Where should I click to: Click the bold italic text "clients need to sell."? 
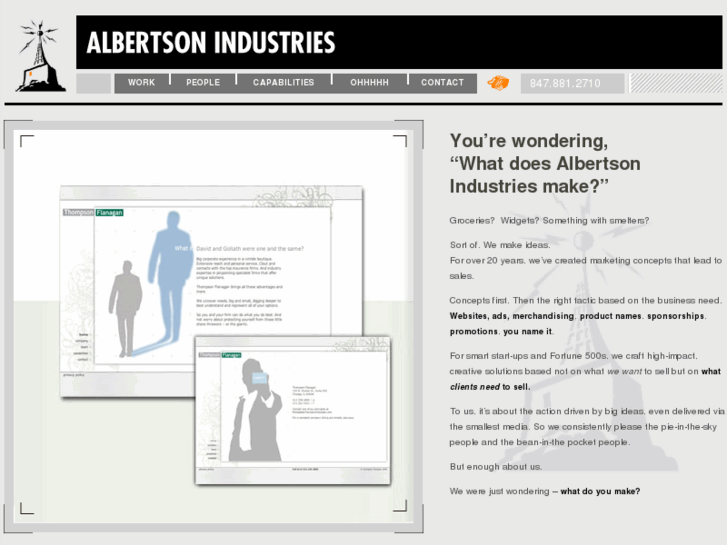[x=490, y=387]
